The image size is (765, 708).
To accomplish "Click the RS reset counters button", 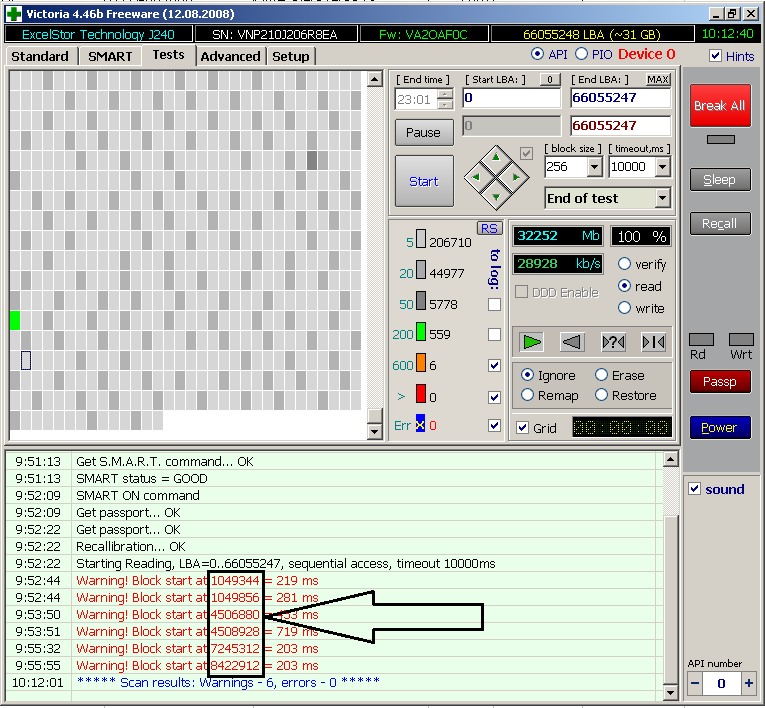I will [x=489, y=228].
